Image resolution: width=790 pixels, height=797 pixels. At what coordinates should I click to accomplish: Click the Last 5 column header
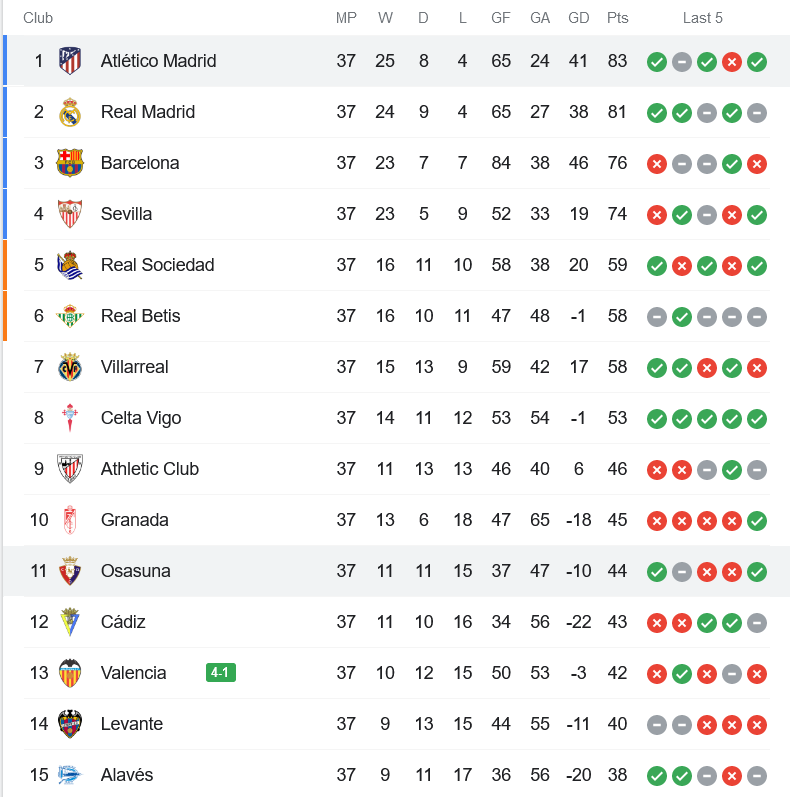coord(702,18)
